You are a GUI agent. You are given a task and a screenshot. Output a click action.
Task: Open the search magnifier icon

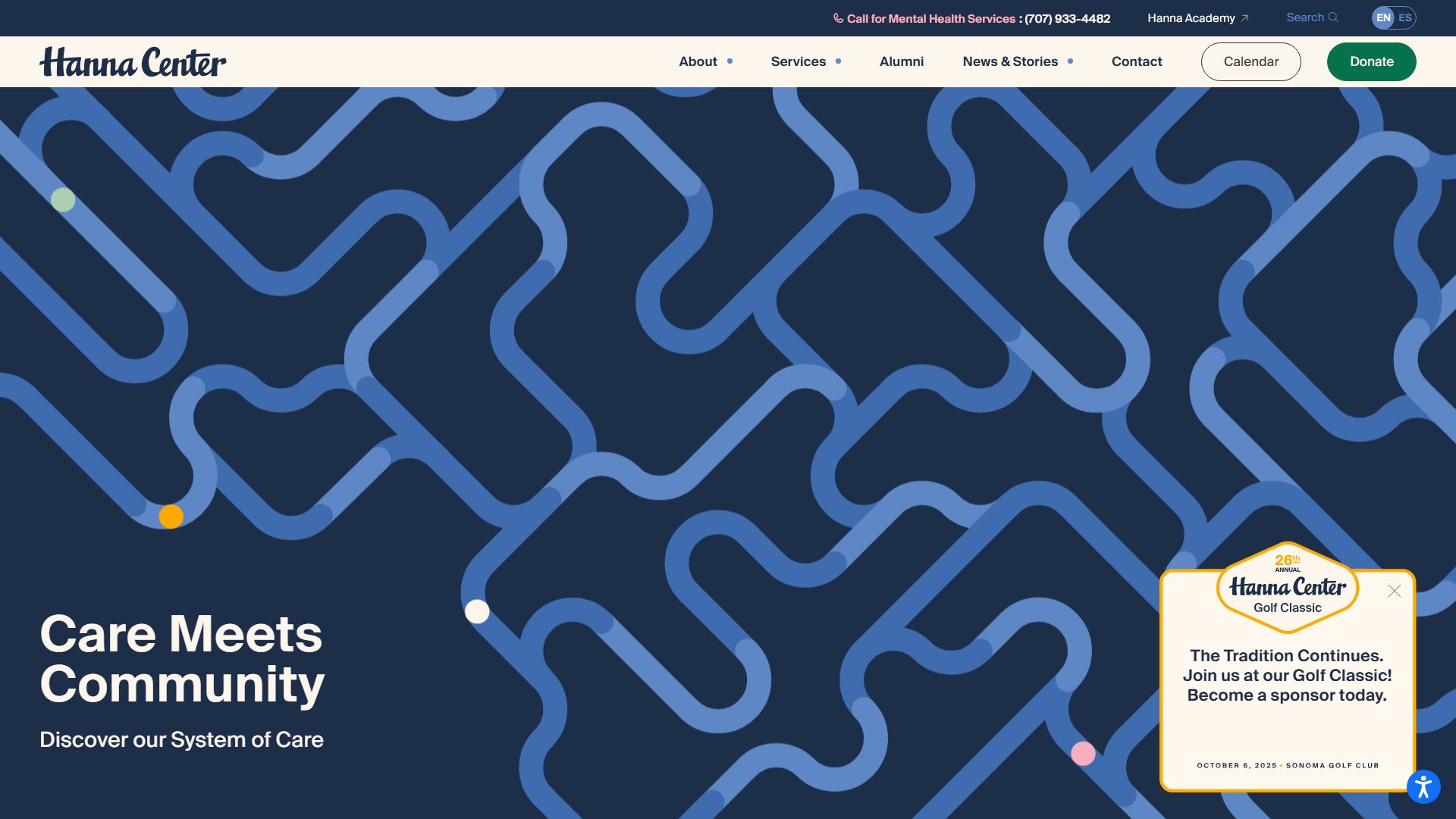pos(1333,17)
